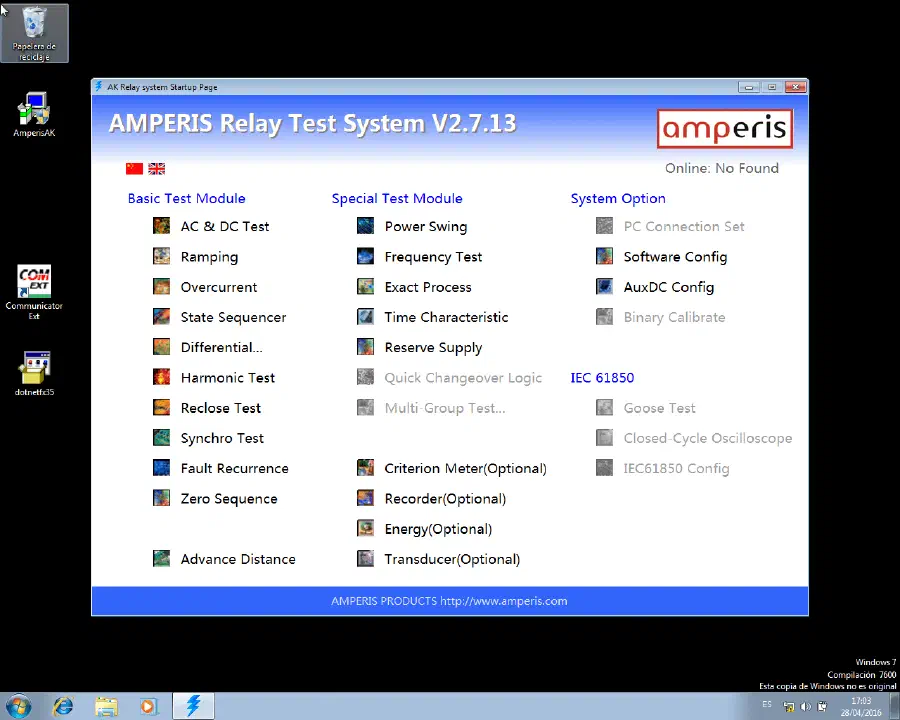Click the AuxDC Config icon
The height and width of the screenshot is (720, 900).
click(604, 287)
